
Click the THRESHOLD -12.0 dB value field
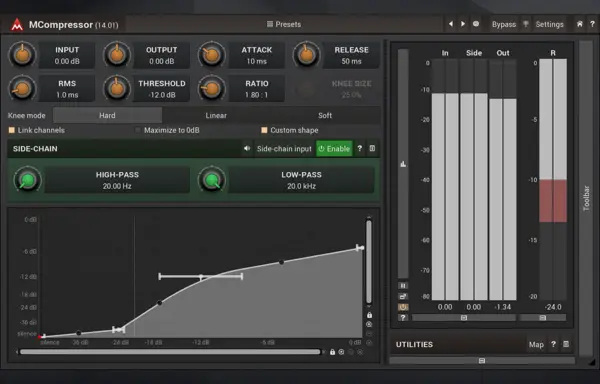click(161, 89)
